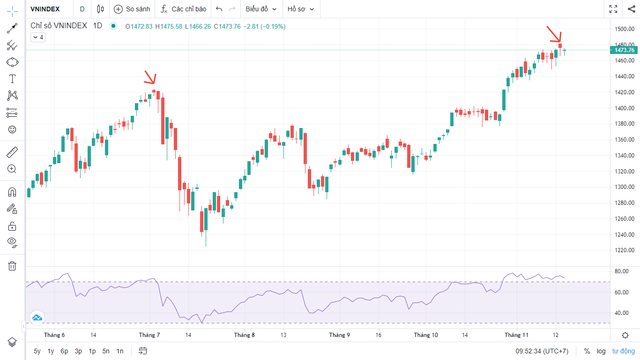Image resolution: width=640 pixels, height=360 pixels.
Task: Click the chart title Chỉ số VNINDEX
Action: [59, 26]
